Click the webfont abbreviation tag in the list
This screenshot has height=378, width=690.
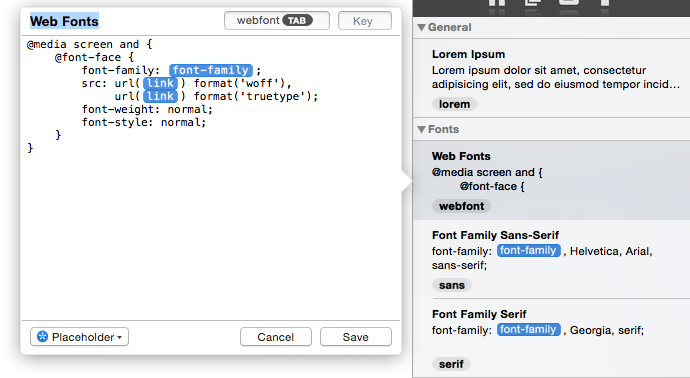pyautogui.click(x=461, y=206)
